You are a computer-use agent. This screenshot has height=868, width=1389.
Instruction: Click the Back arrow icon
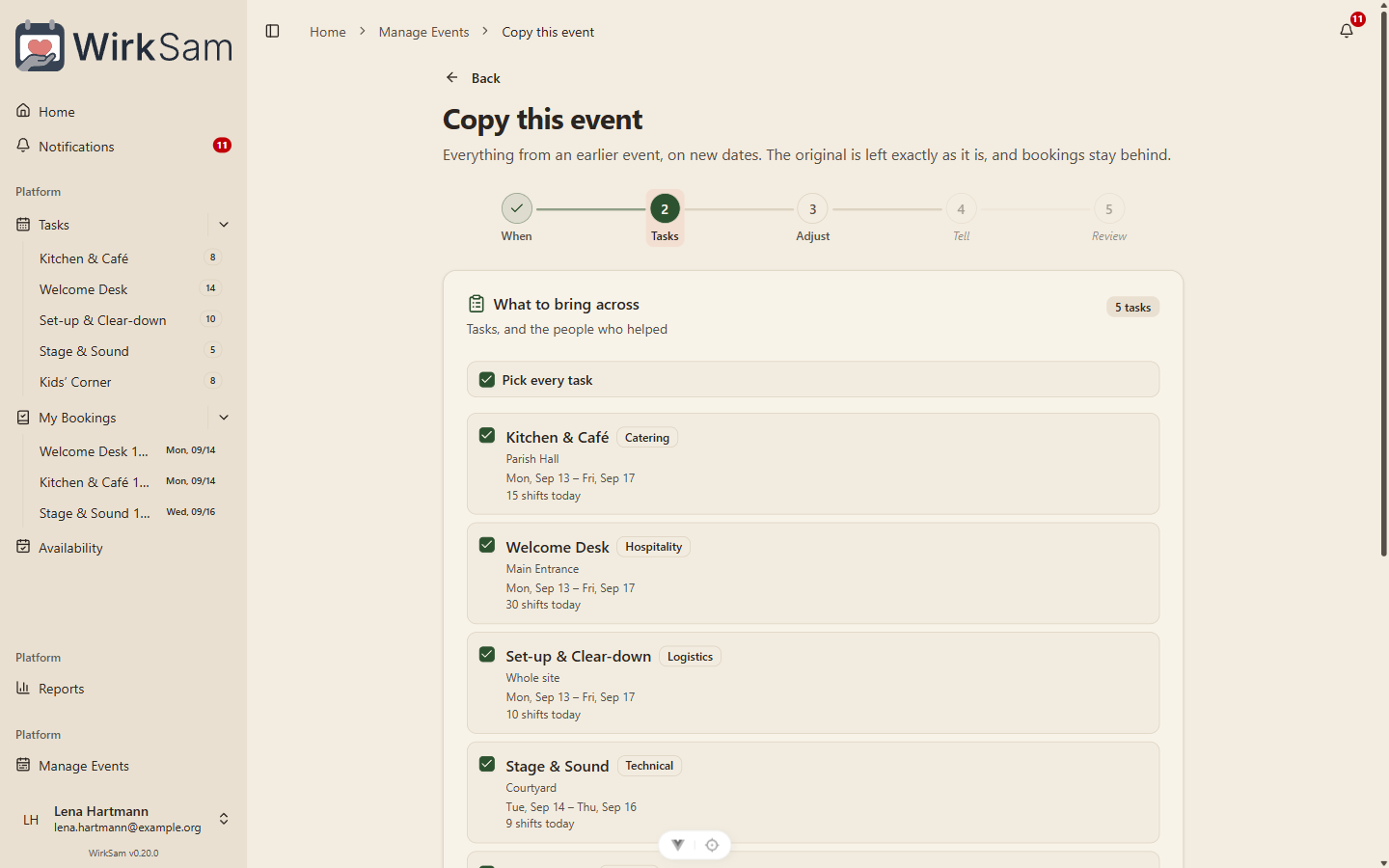[451, 77]
